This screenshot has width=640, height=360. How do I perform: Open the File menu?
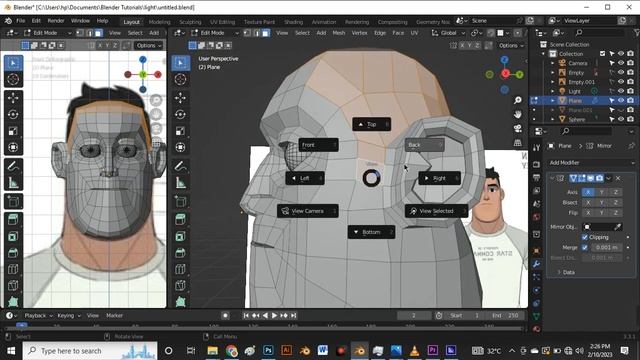(x=20, y=21)
